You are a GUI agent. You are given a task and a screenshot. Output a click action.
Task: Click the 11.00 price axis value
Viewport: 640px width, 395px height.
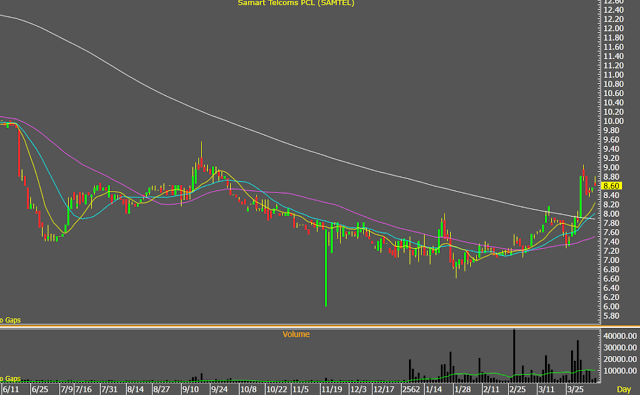613,75
